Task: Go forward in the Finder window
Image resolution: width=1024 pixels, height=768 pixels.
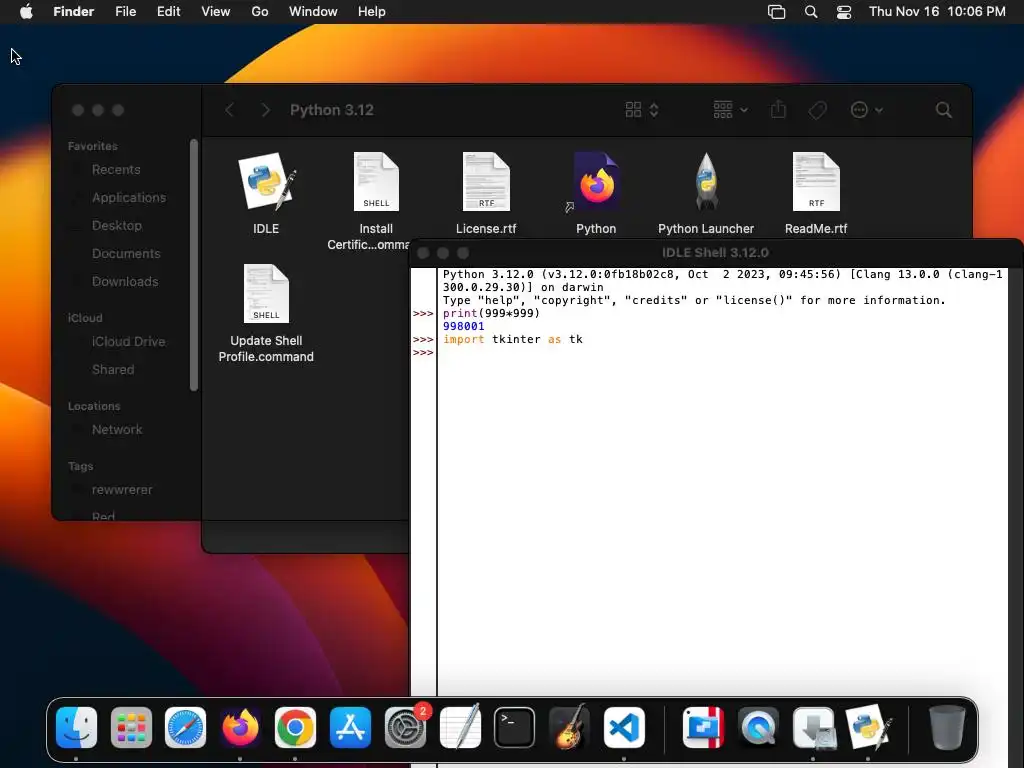Action: [x=265, y=110]
